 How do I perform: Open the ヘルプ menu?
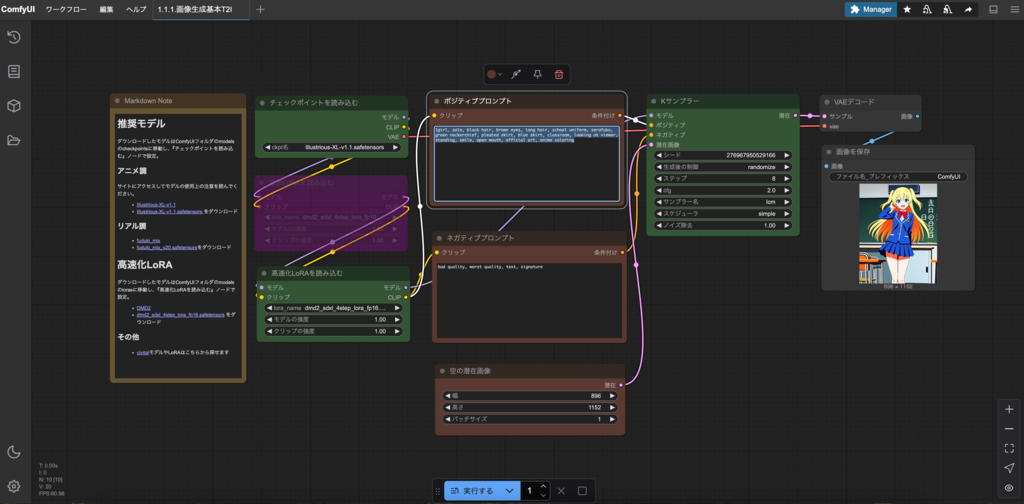(x=136, y=9)
